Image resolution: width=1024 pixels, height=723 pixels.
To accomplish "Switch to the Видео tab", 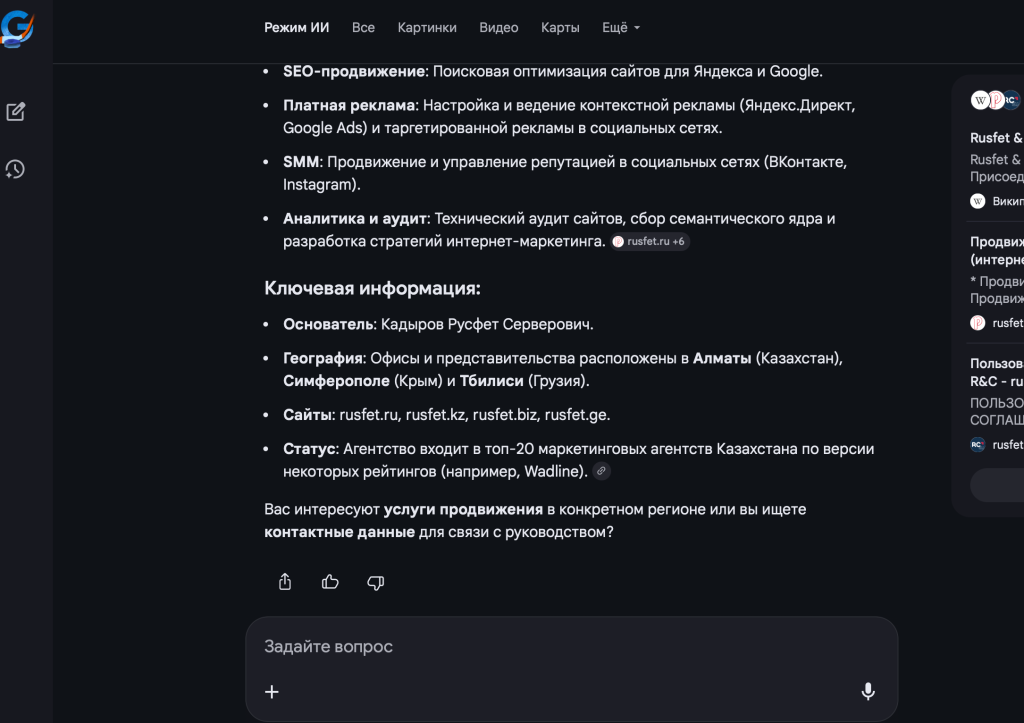I will click(499, 27).
